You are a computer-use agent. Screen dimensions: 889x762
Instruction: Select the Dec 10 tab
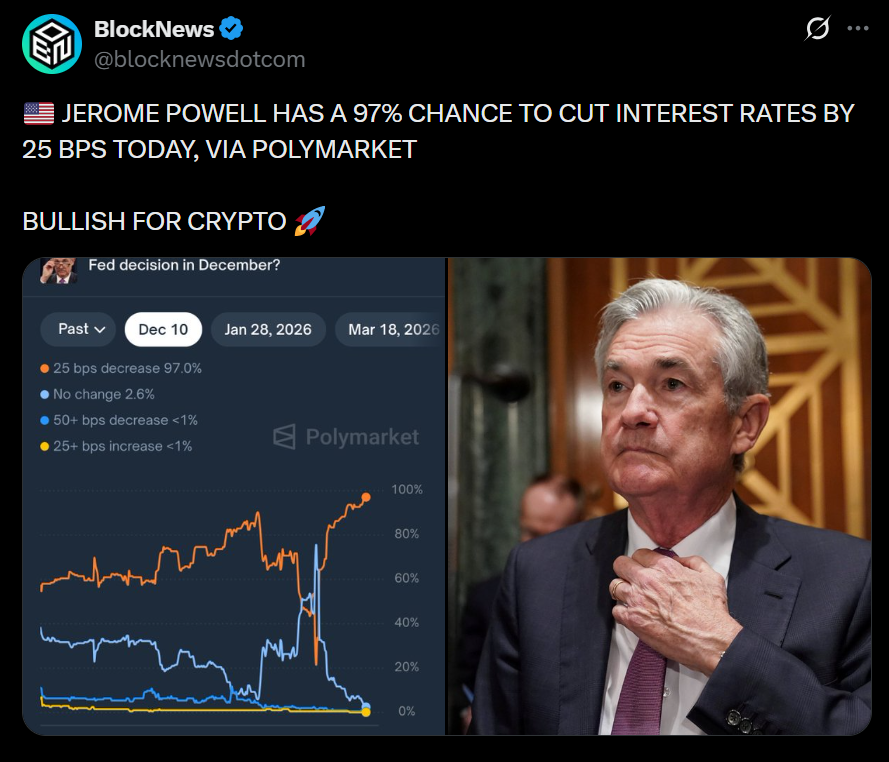[x=163, y=329]
